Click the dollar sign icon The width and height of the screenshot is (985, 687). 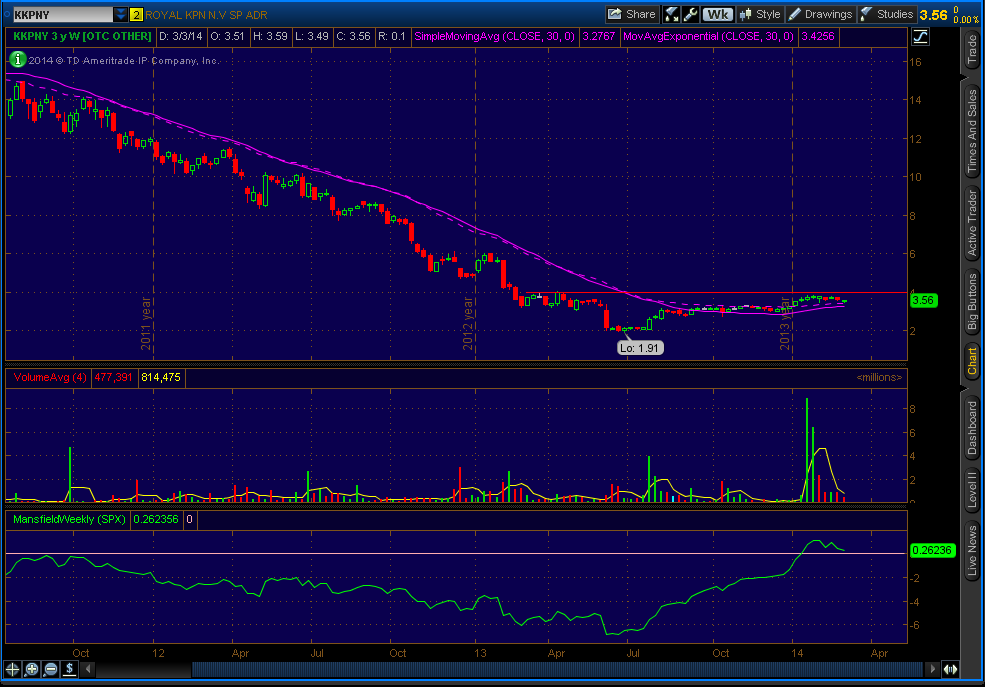[71, 669]
